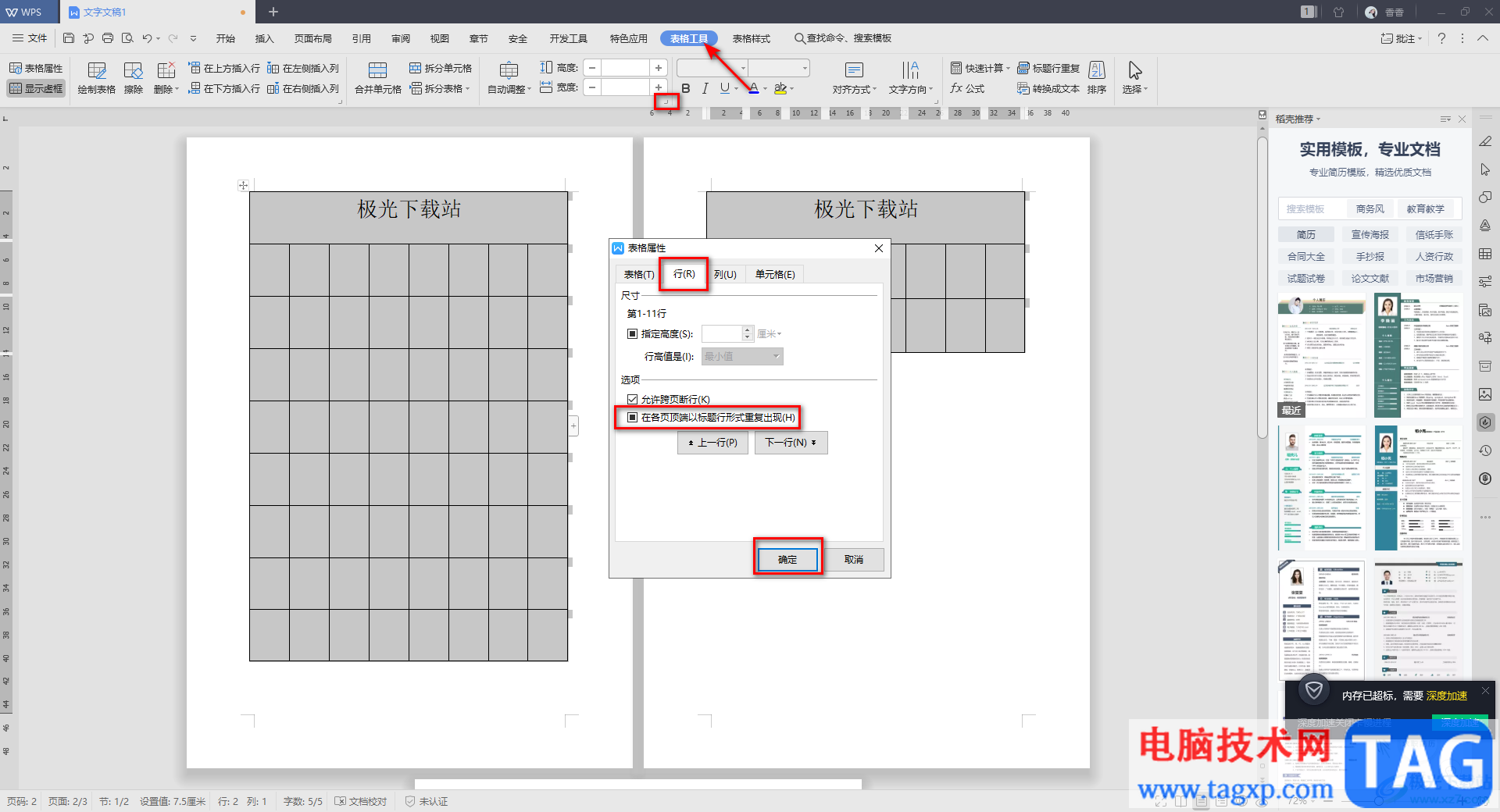Switch to the 页面布局 (Page Layout) tab
Image resolution: width=1500 pixels, height=812 pixels.
313,38
